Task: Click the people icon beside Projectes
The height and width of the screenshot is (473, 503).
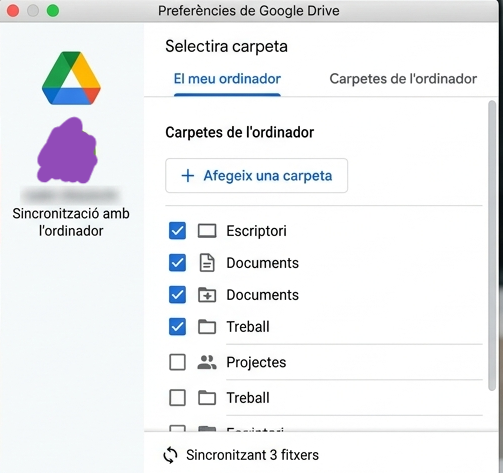Action: (x=207, y=362)
